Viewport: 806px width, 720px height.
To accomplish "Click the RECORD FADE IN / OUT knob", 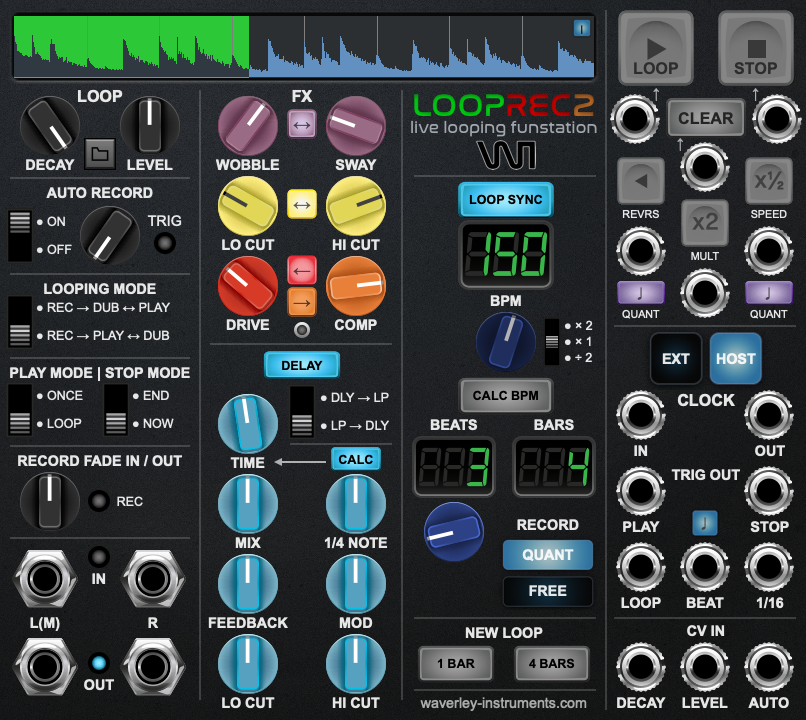I will 50,501.
